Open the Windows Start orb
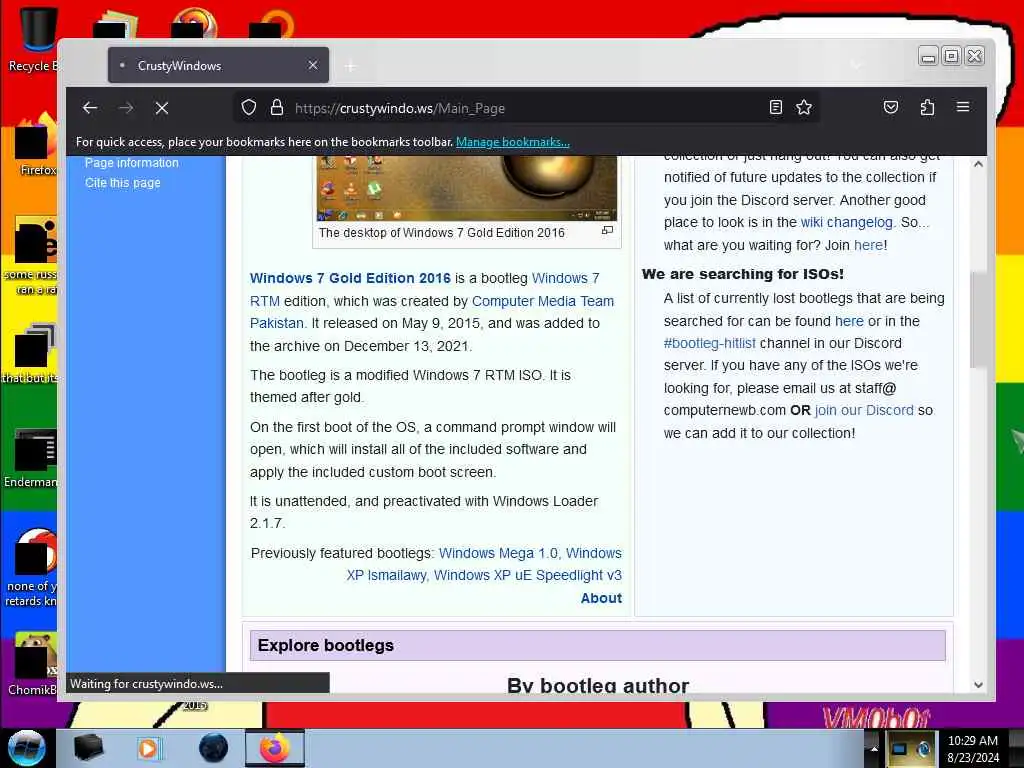 point(26,748)
